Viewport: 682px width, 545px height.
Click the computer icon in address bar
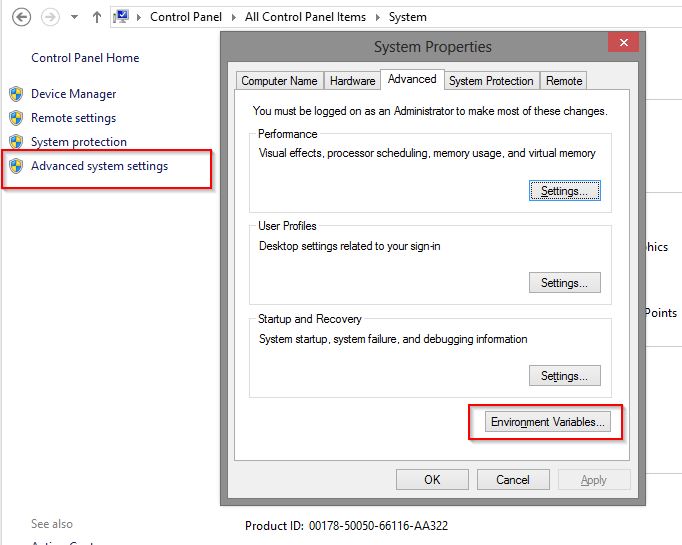122,16
